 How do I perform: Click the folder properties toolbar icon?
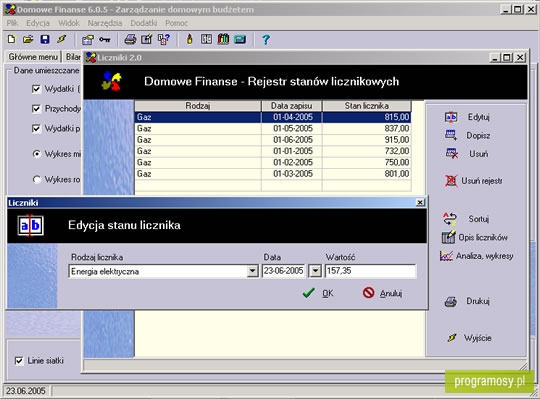click(88, 40)
